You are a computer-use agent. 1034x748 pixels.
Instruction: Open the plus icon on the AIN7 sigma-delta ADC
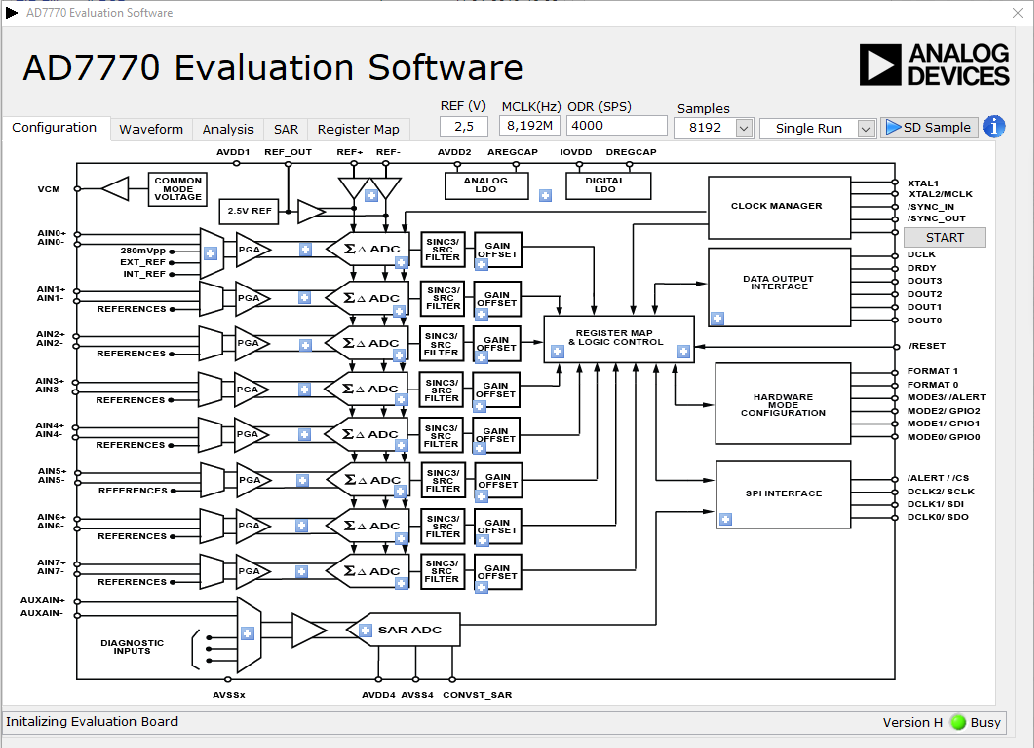[402, 583]
